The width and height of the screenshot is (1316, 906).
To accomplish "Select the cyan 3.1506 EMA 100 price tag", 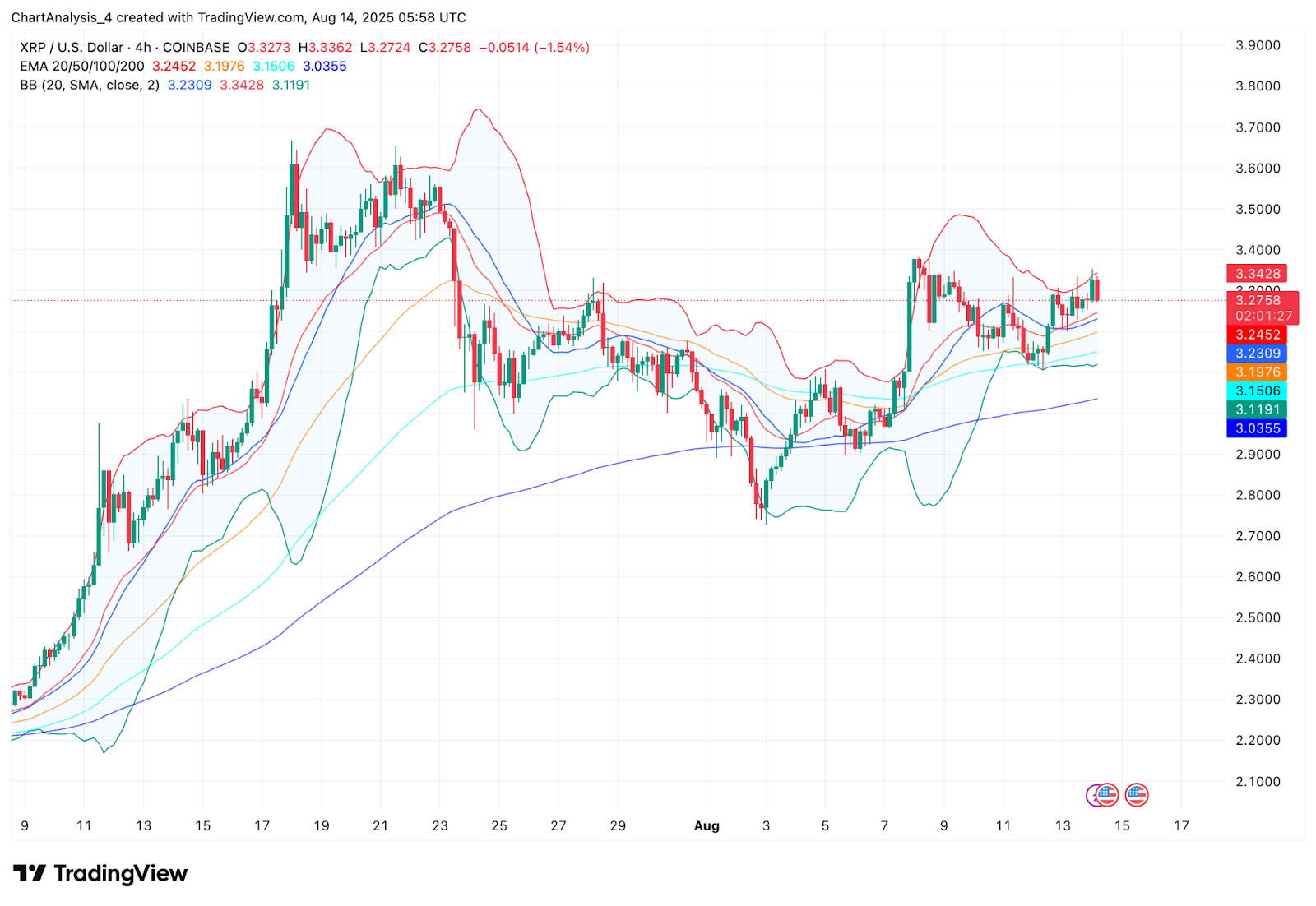I will [x=1257, y=391].
